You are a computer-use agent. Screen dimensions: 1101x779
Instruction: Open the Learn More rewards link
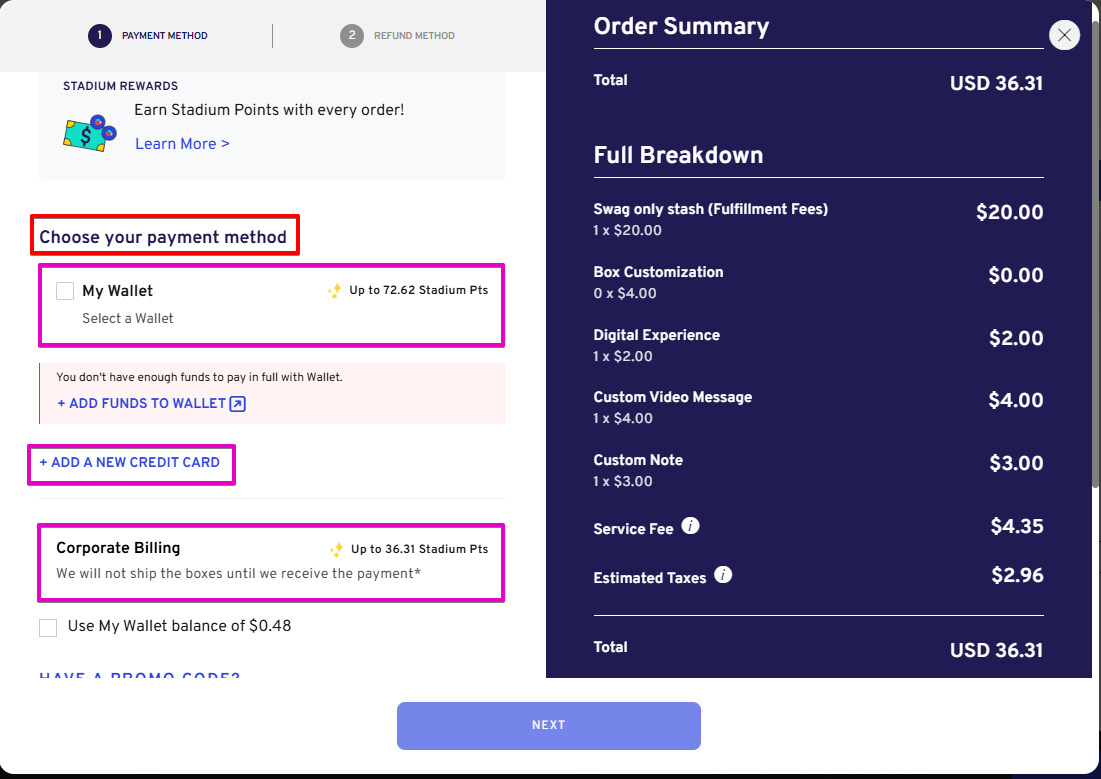pyautogui.click(x=183, y=143)
